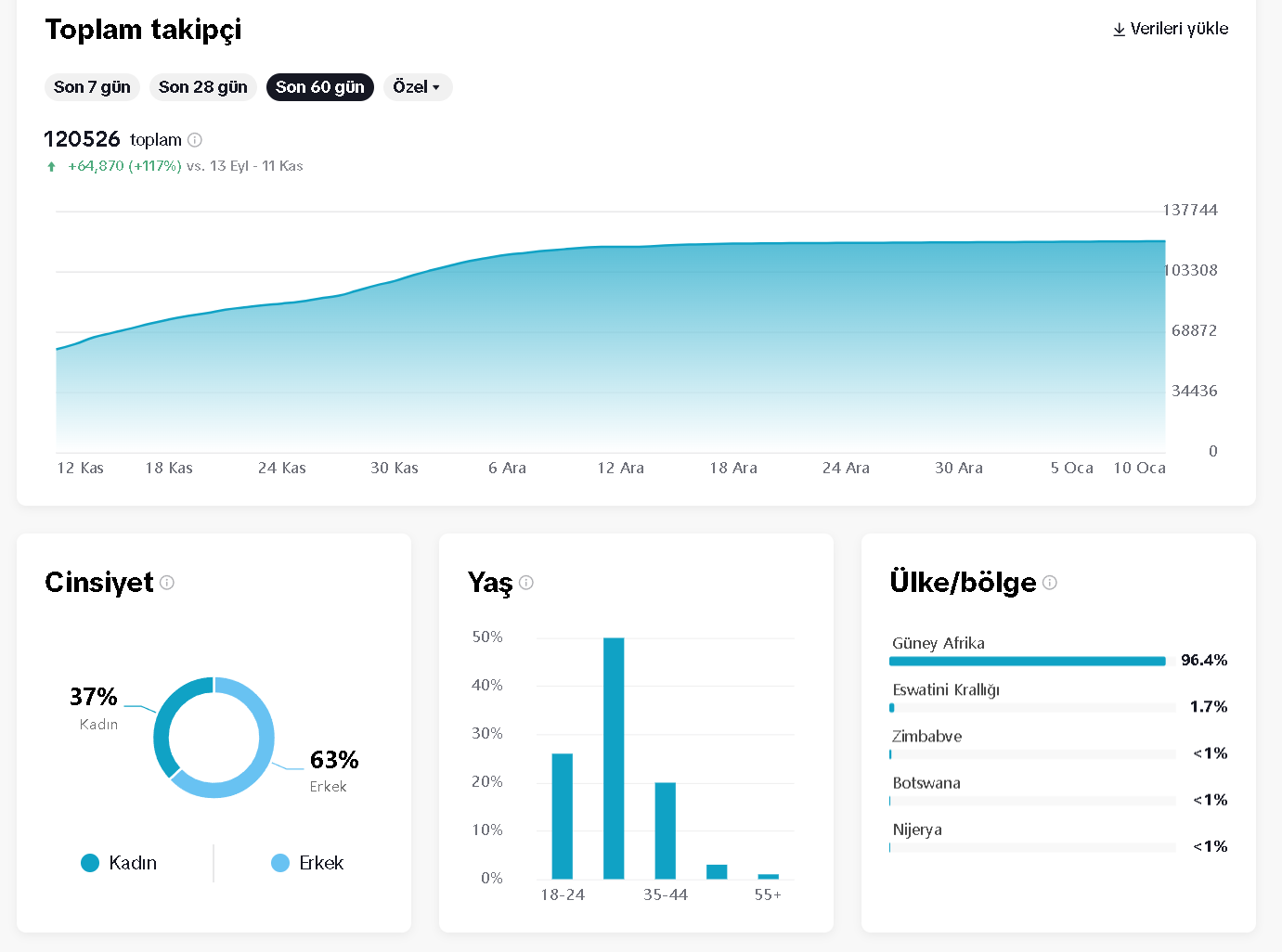Toggle the Erkek legend dot
The image size is (1282, 952).
click(x=280, y=863)
